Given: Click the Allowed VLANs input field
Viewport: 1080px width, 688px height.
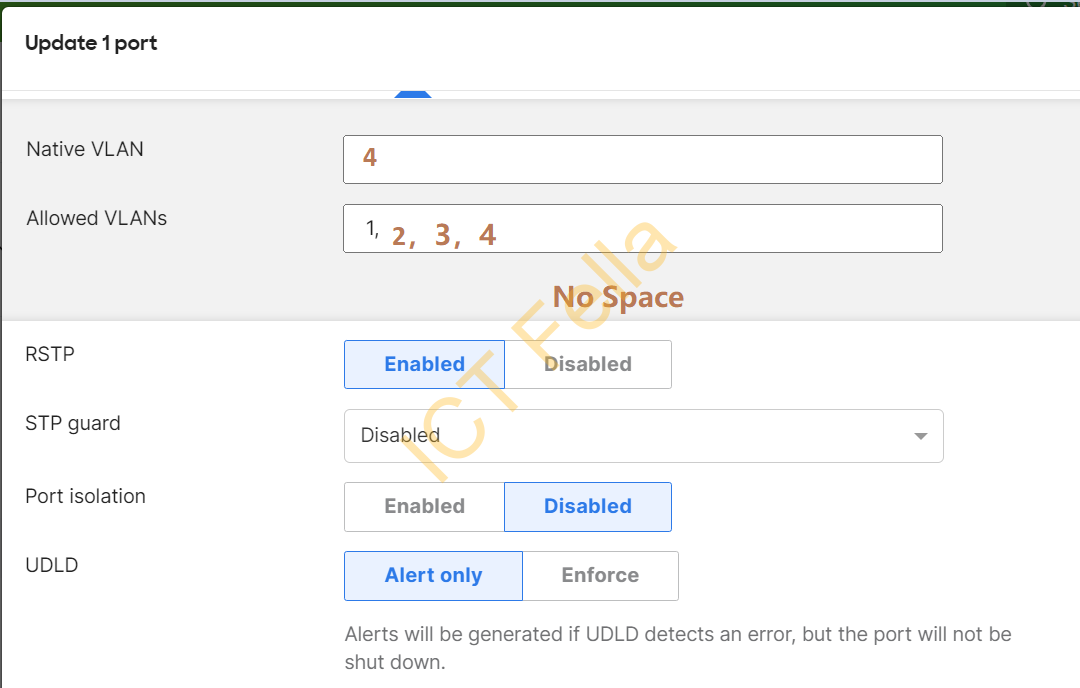Looking at the screenshot, I should point(643,228).
